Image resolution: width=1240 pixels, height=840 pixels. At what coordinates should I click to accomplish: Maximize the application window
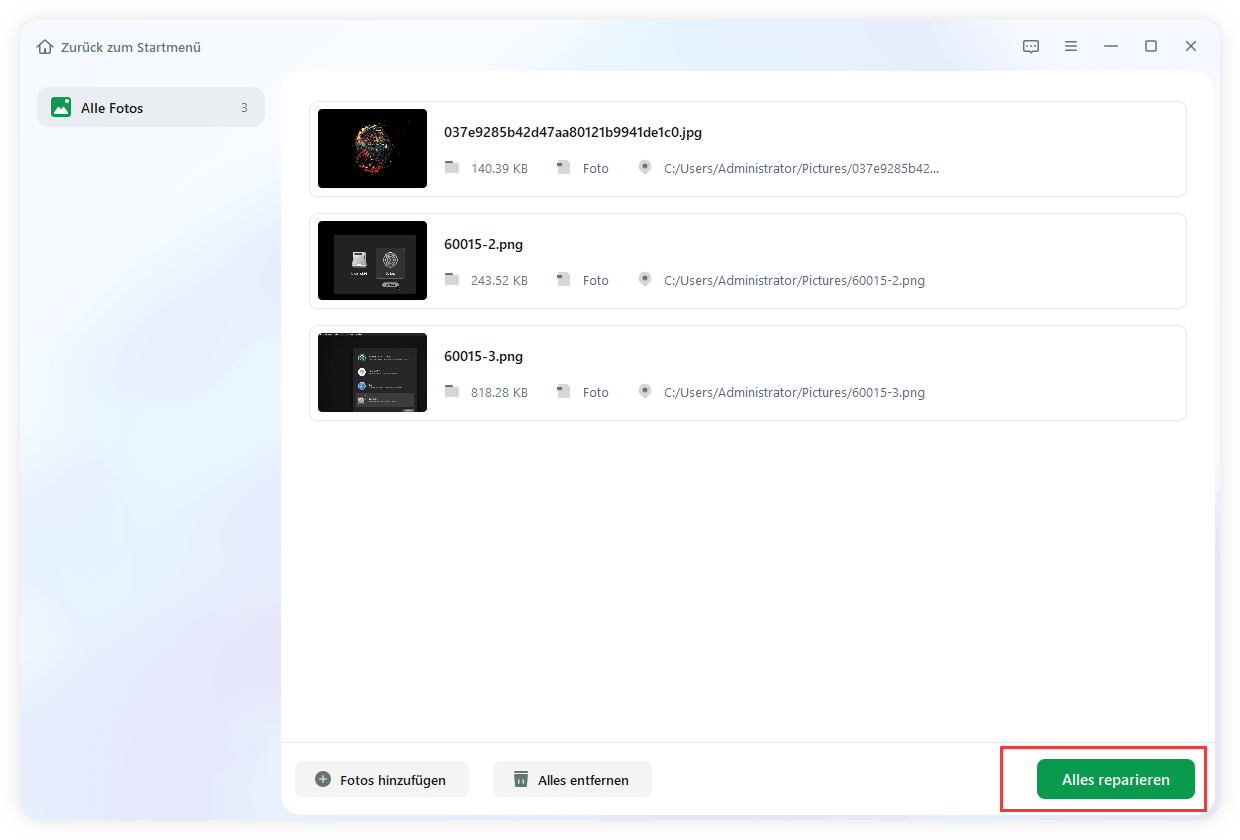click(x=1151, y=46)
